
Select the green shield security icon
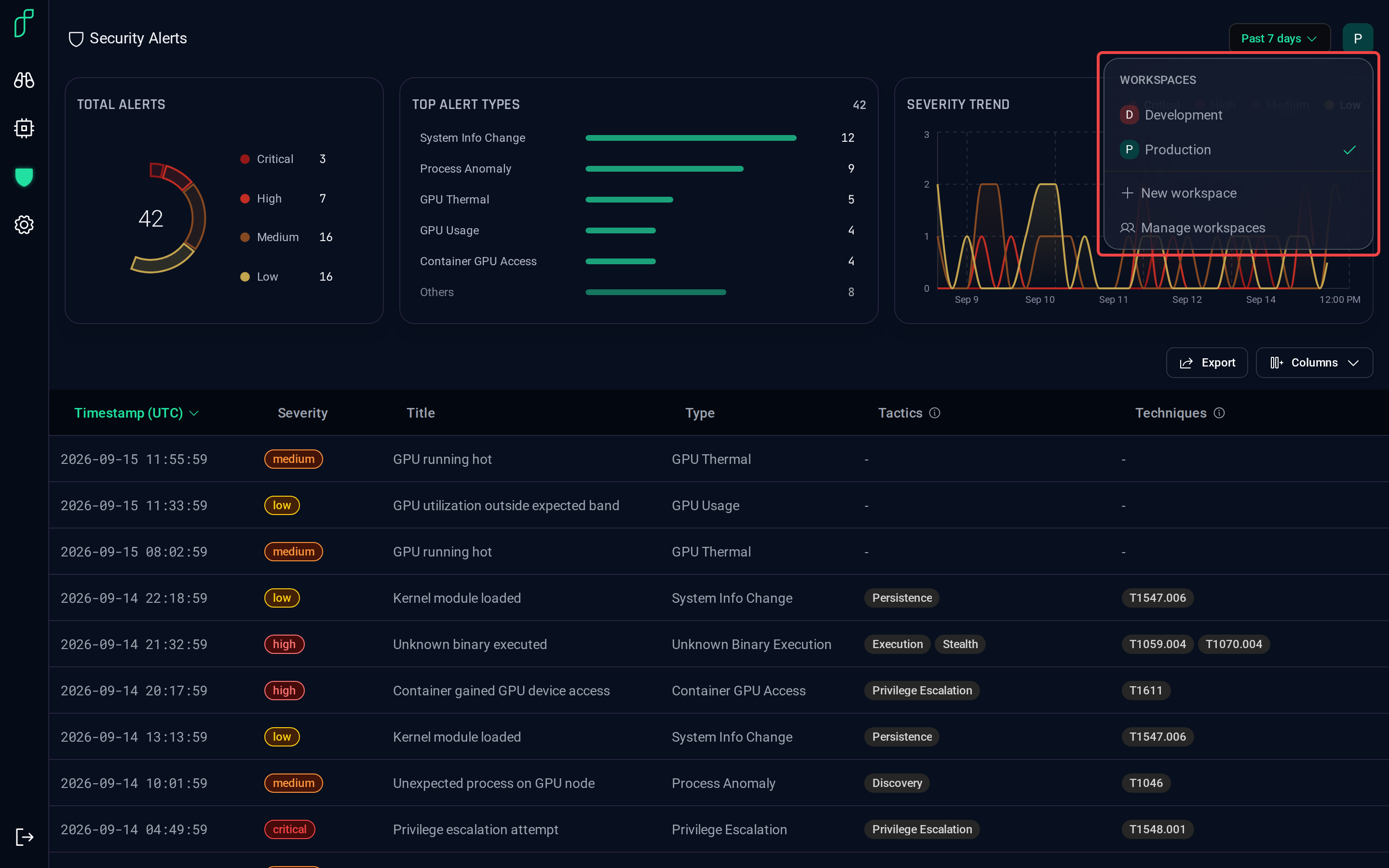(x=24, y=177)
